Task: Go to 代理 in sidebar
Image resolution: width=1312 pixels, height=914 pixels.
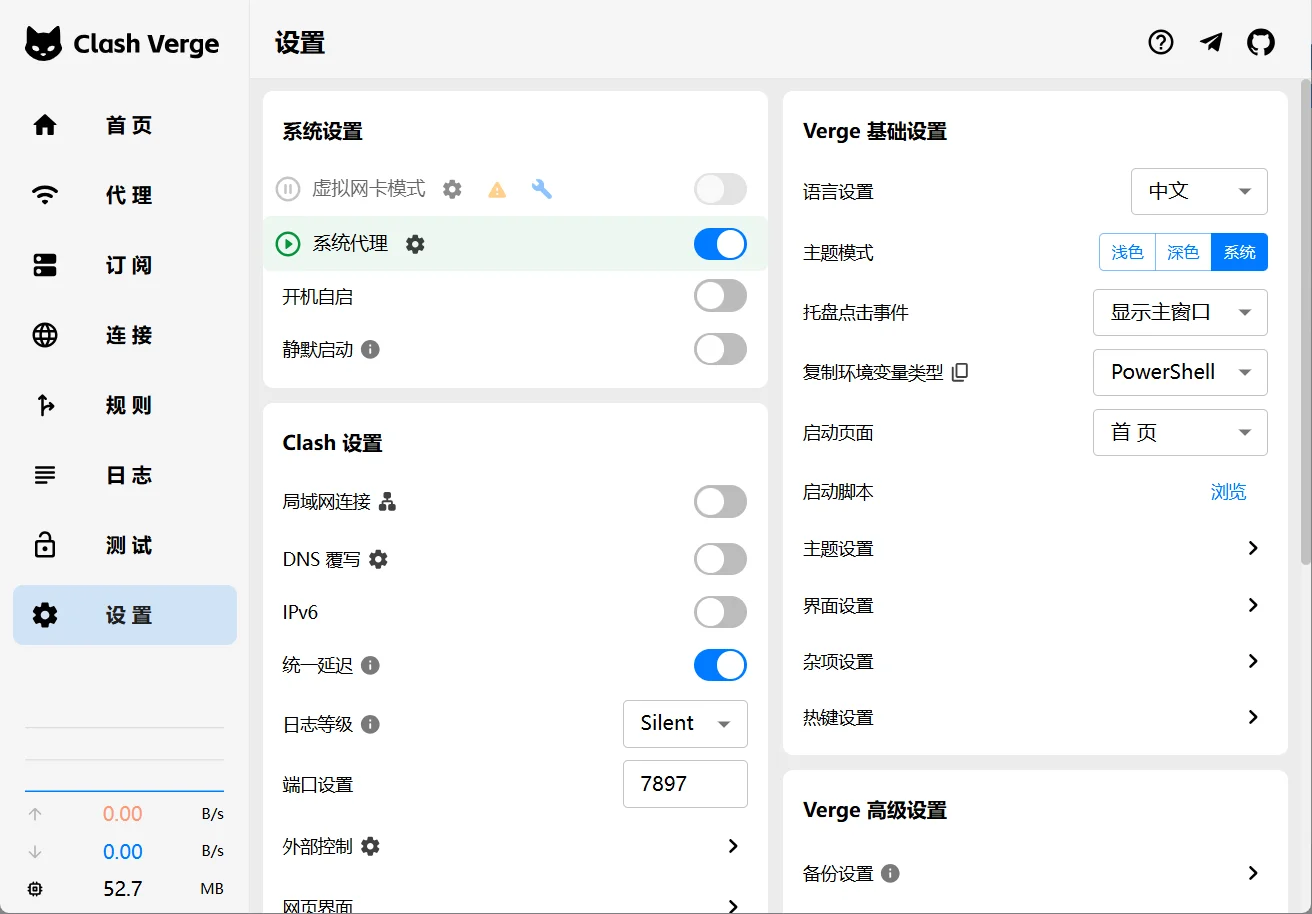Action: [x=125, y=195]
